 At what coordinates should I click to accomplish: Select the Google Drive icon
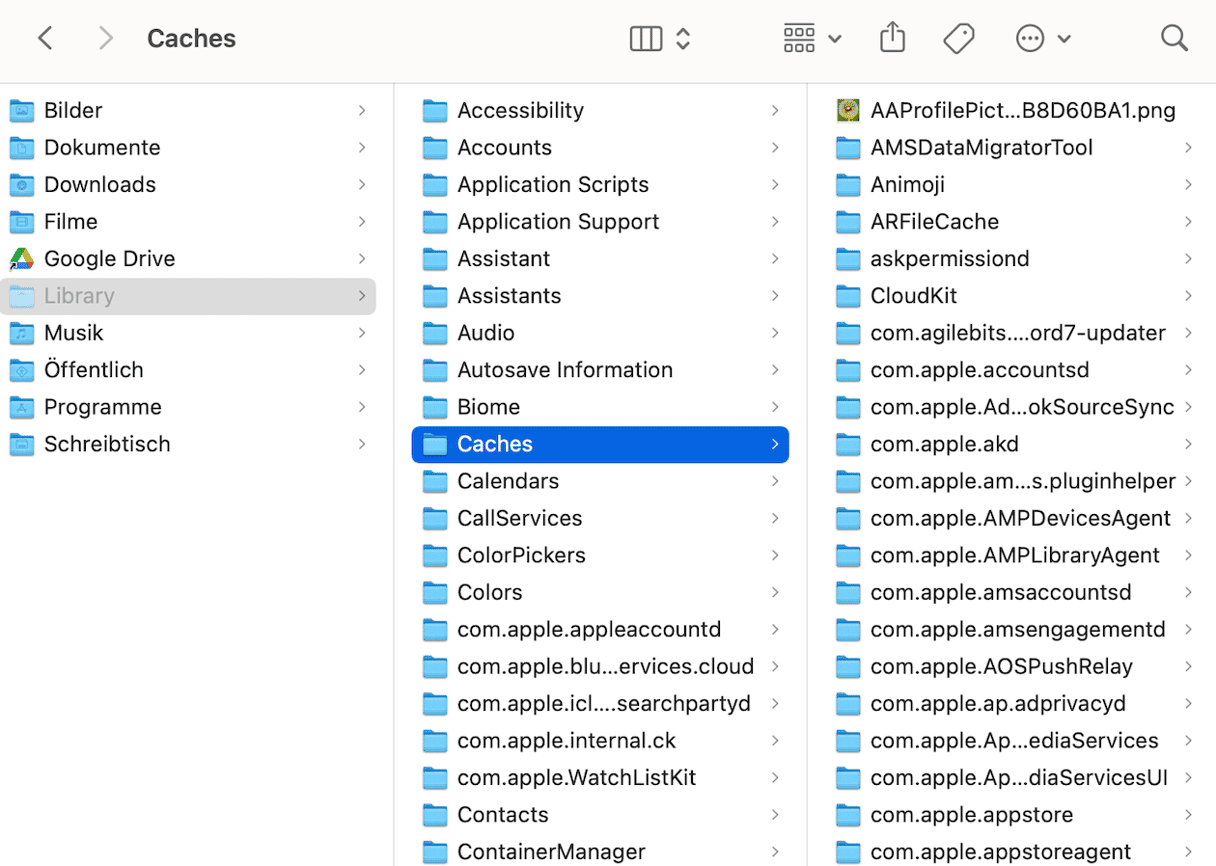click(22, 259)
